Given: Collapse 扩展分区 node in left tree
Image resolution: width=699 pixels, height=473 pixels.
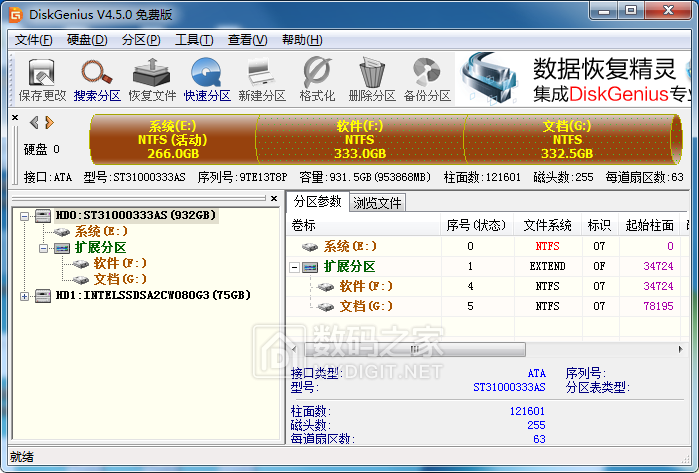Looking at the screenshot, I should coord(43,248).
